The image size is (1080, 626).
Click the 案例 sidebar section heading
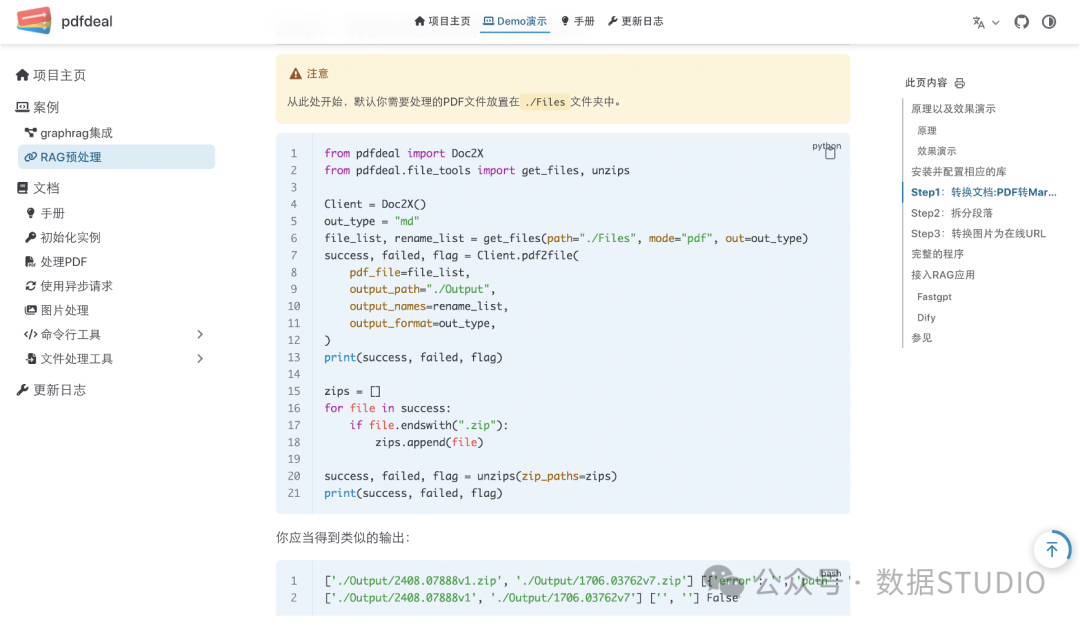tap(38, 107)
